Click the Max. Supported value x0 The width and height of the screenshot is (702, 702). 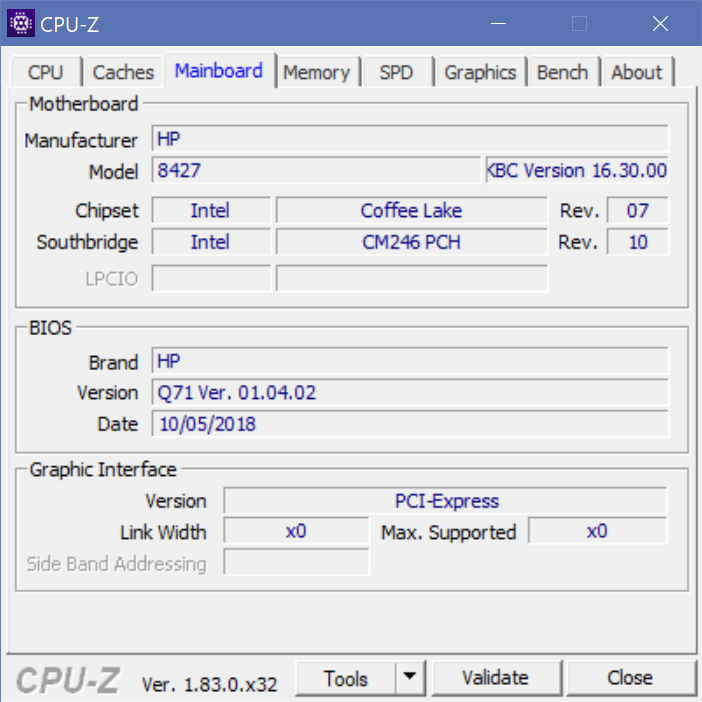[597, 531]
